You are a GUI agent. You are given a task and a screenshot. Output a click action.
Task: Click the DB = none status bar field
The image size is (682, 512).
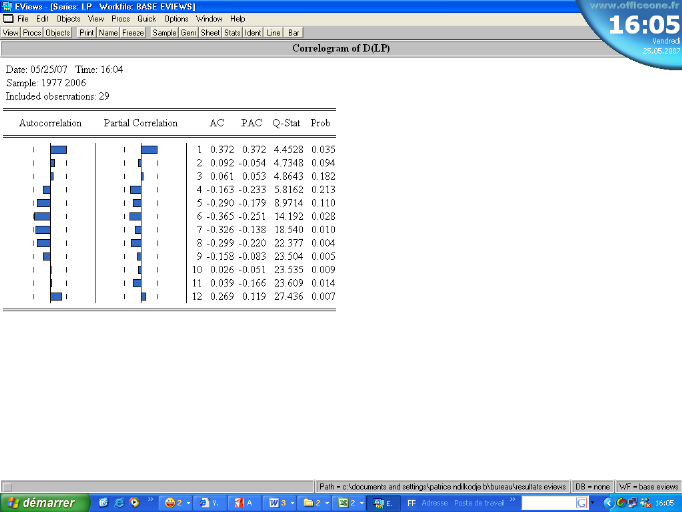pyautogui.click(x=592, y=486)
